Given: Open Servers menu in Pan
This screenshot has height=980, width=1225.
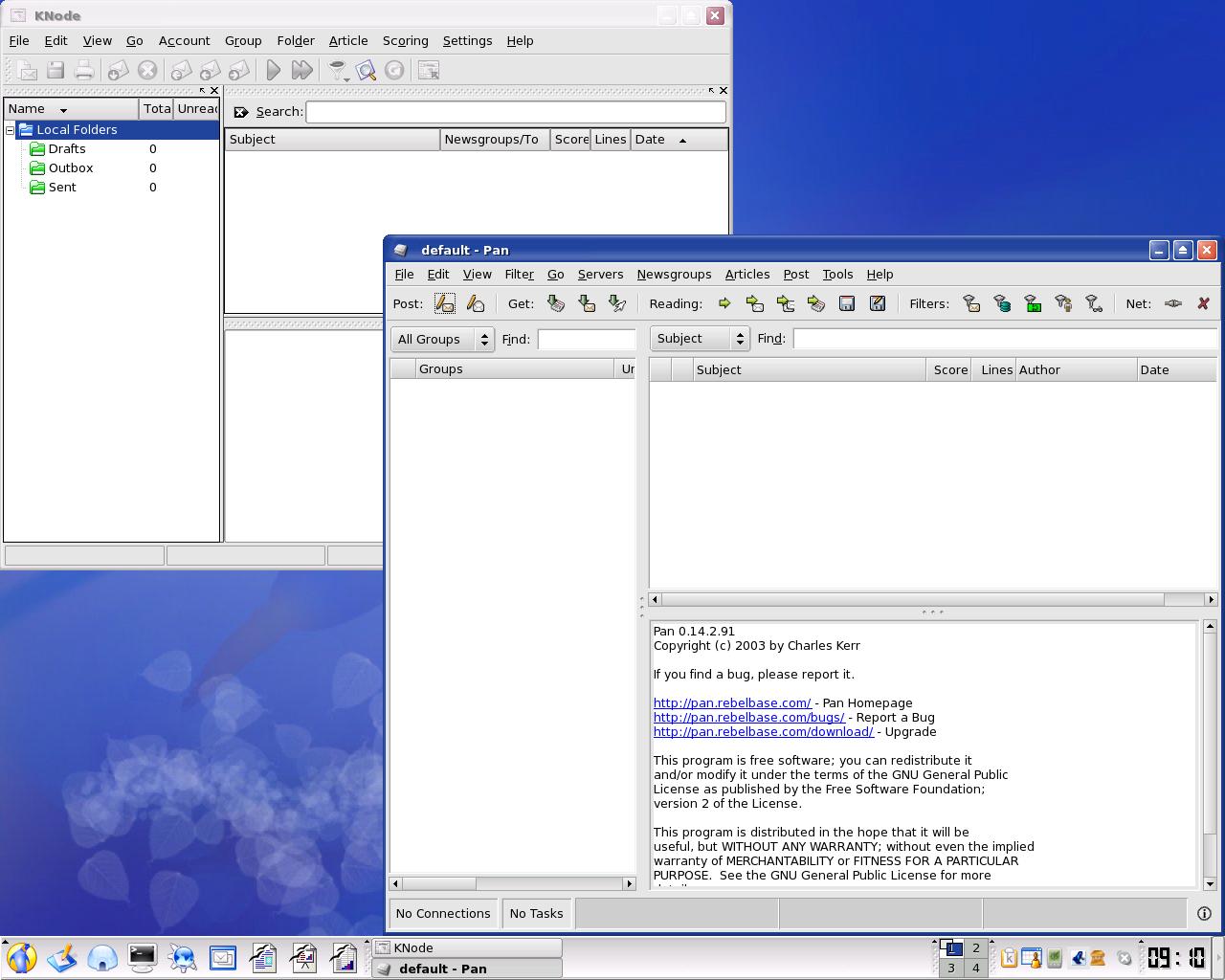Looking at the screenshot, I should [600, 274].
